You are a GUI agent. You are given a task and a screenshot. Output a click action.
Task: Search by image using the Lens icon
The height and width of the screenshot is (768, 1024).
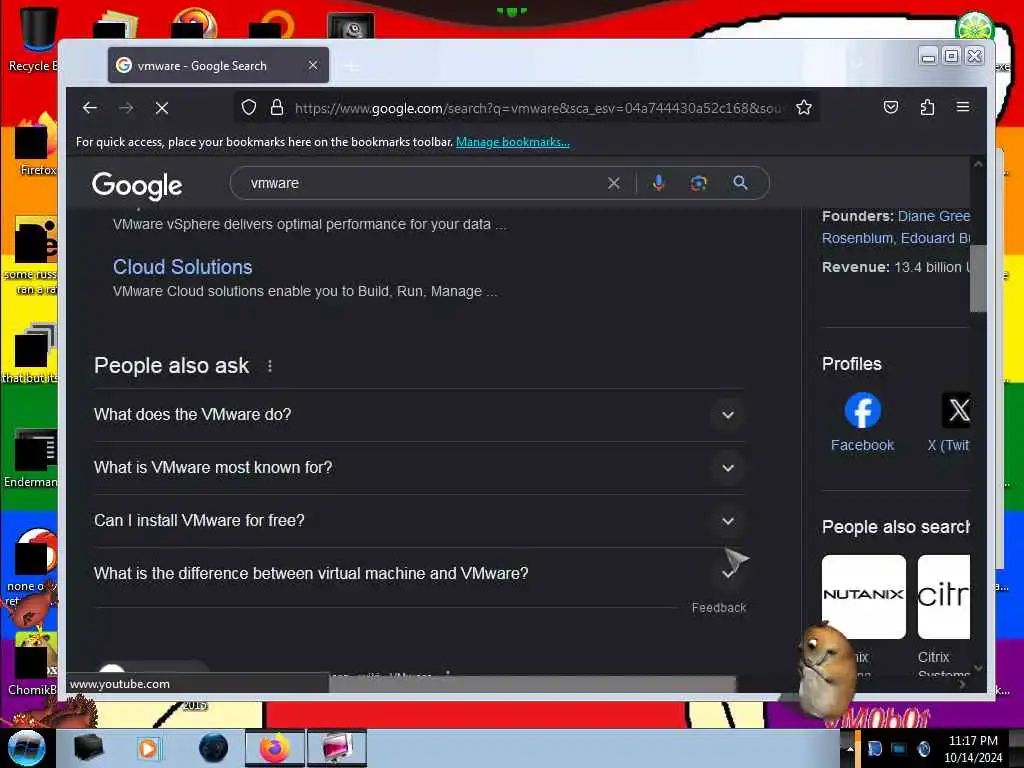[699, 183]
